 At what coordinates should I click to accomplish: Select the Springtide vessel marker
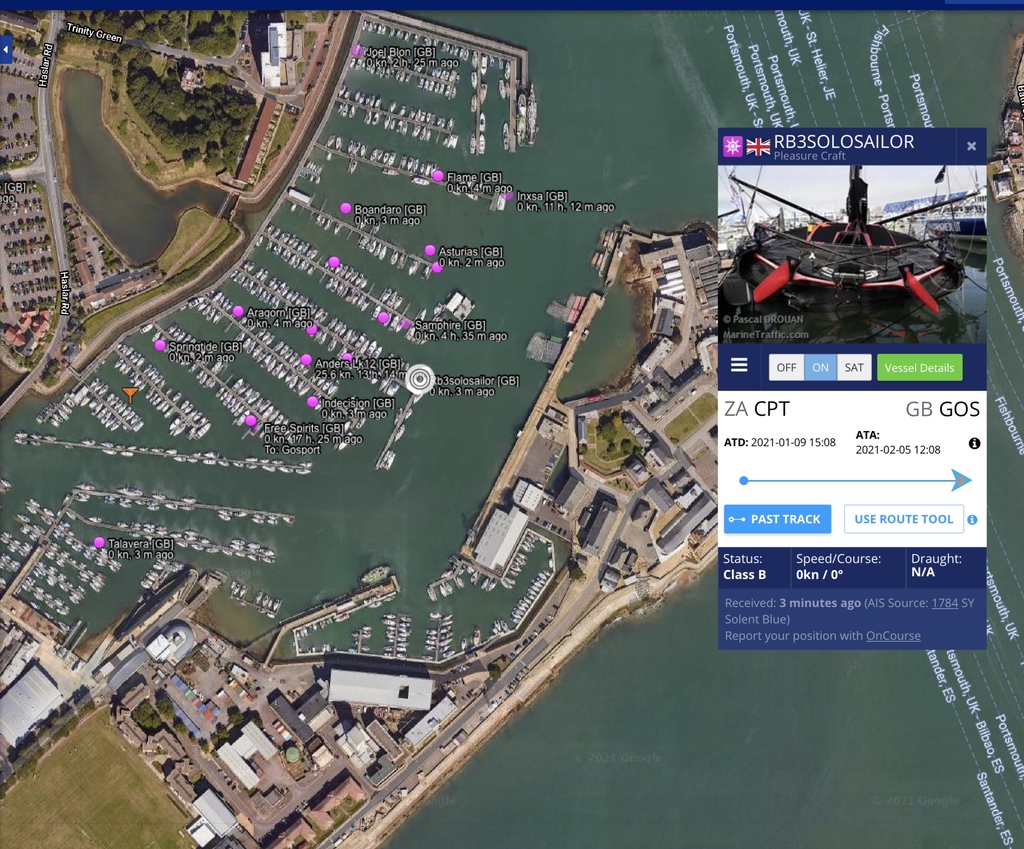tap(160, 345)
